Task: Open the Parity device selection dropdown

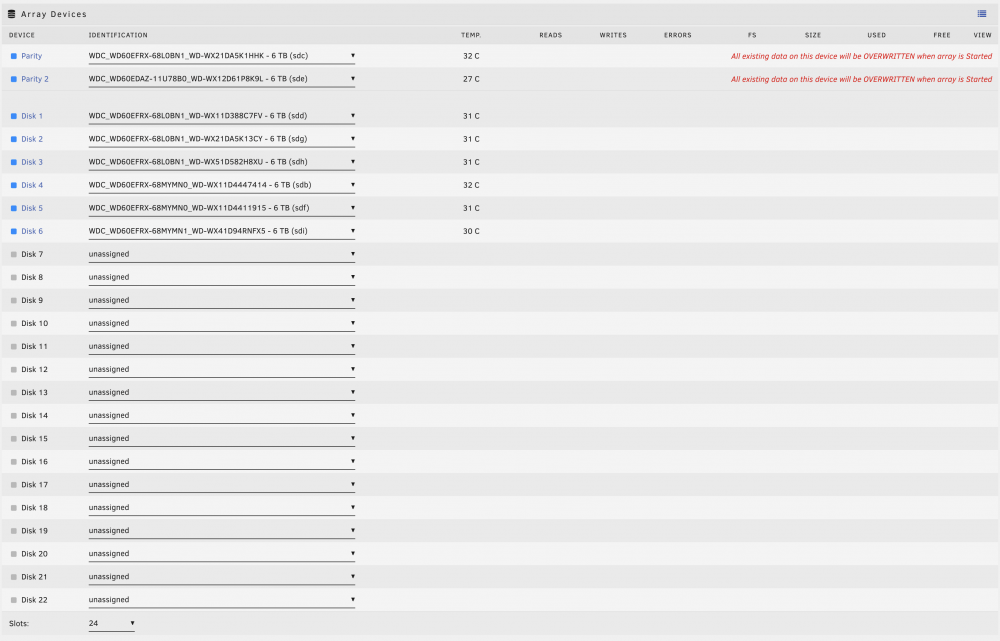Action: (x=221, y=56)
